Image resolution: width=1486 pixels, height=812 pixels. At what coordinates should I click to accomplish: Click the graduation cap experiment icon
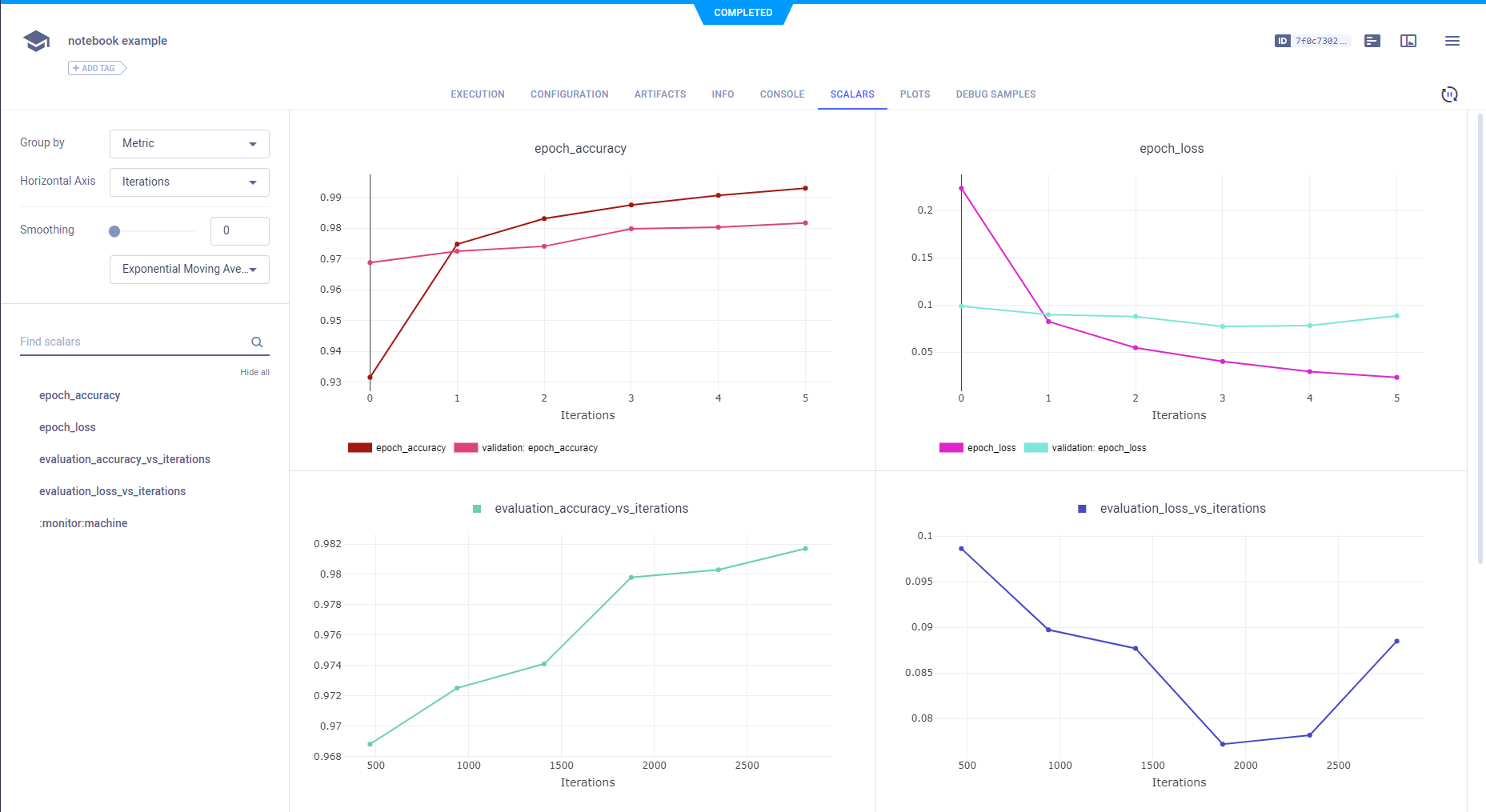point(36,41)
